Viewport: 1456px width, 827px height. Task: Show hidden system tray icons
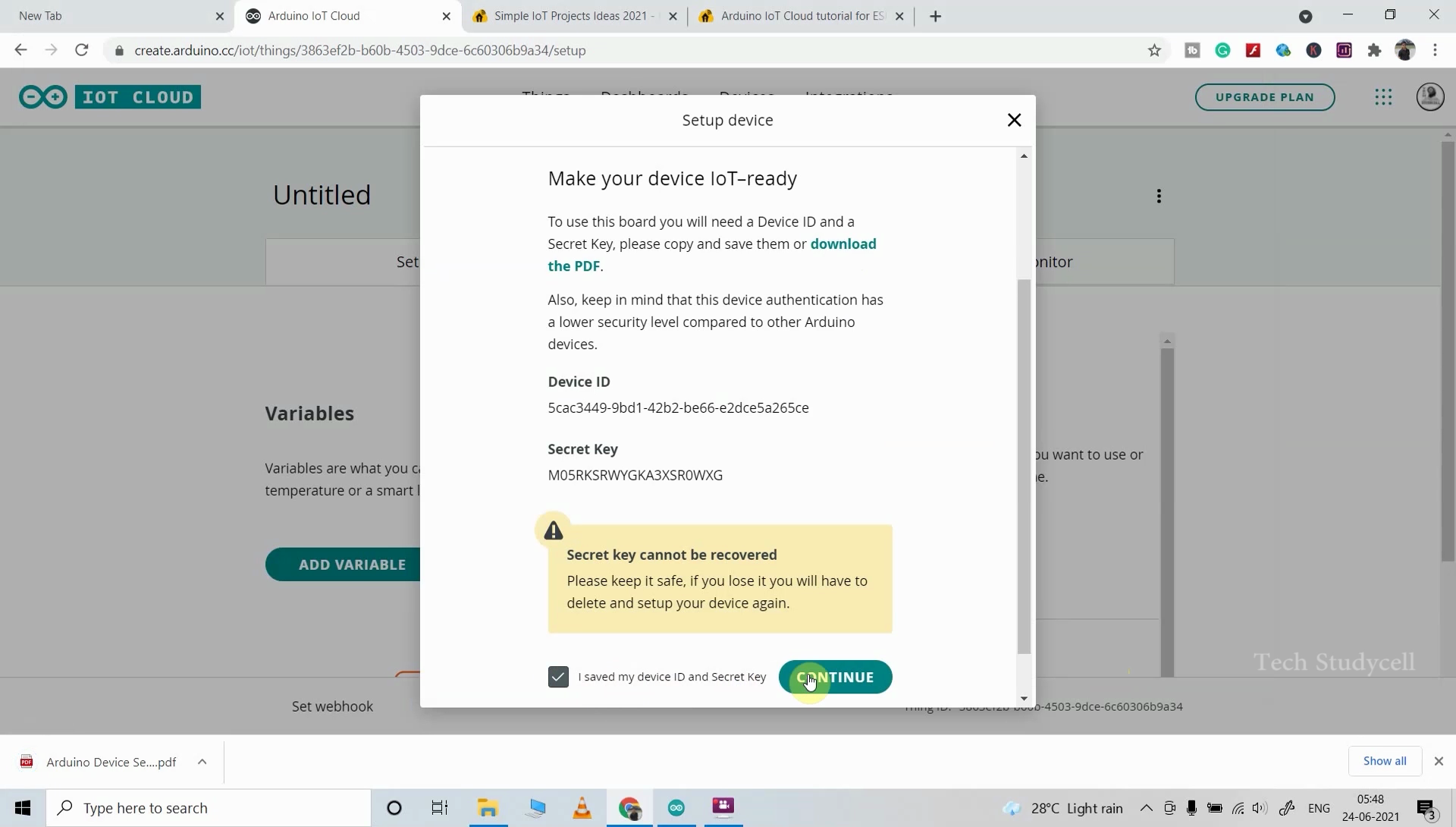click(x=1146, y=808)
